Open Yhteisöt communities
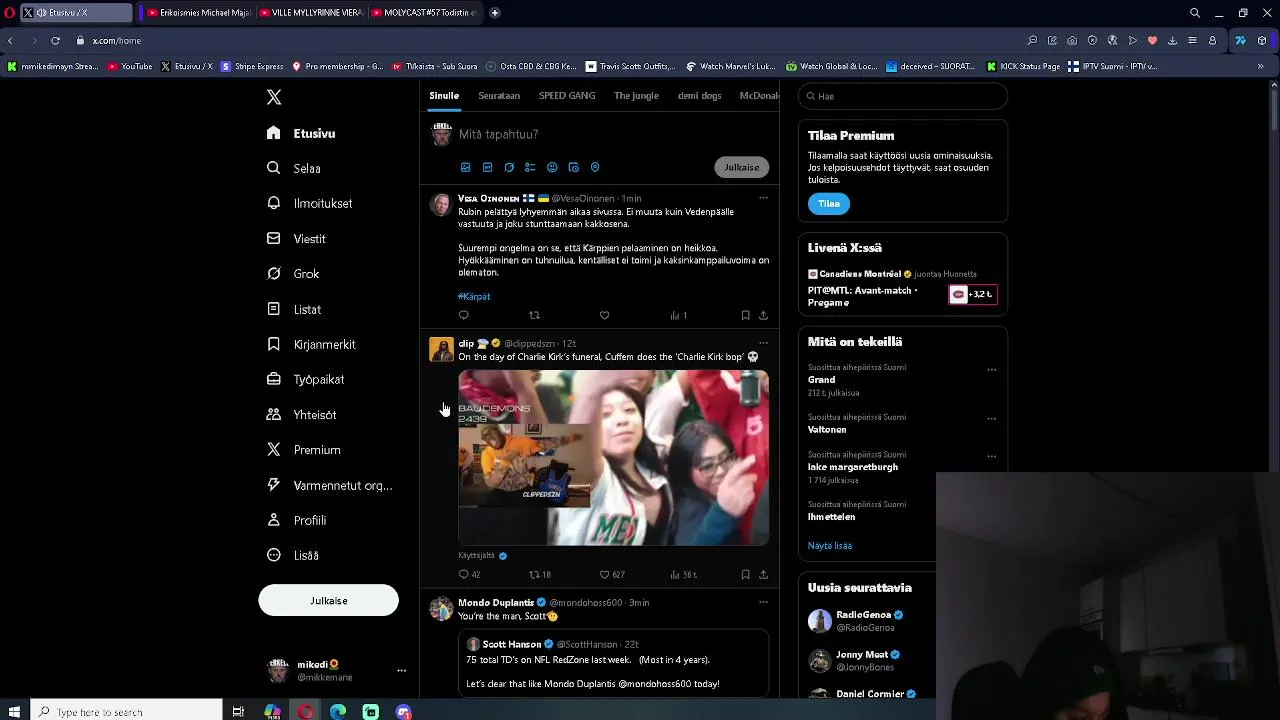 pos(302,414)
